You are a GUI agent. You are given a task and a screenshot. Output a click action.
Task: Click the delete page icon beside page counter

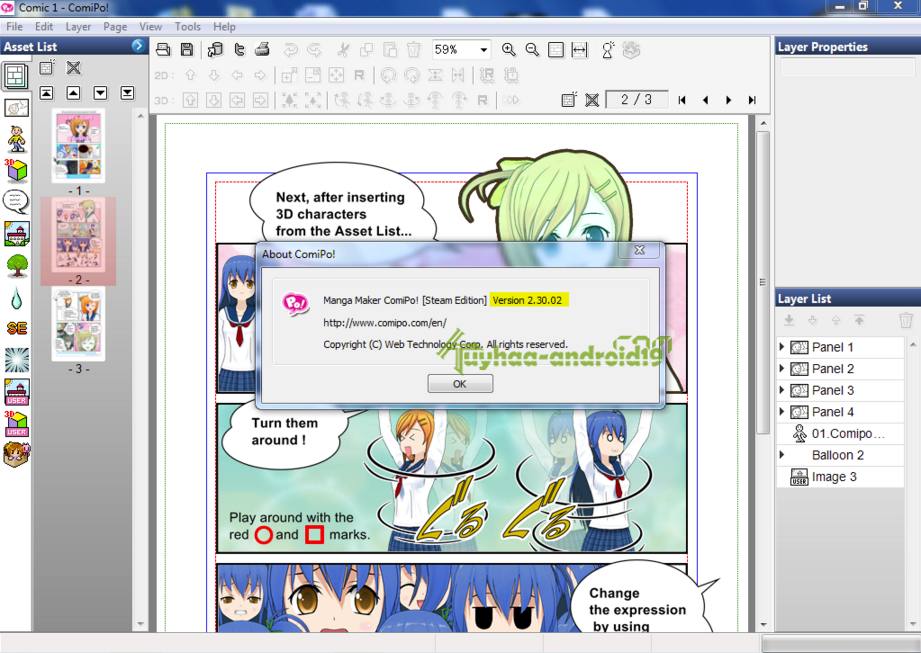point(592,100)
